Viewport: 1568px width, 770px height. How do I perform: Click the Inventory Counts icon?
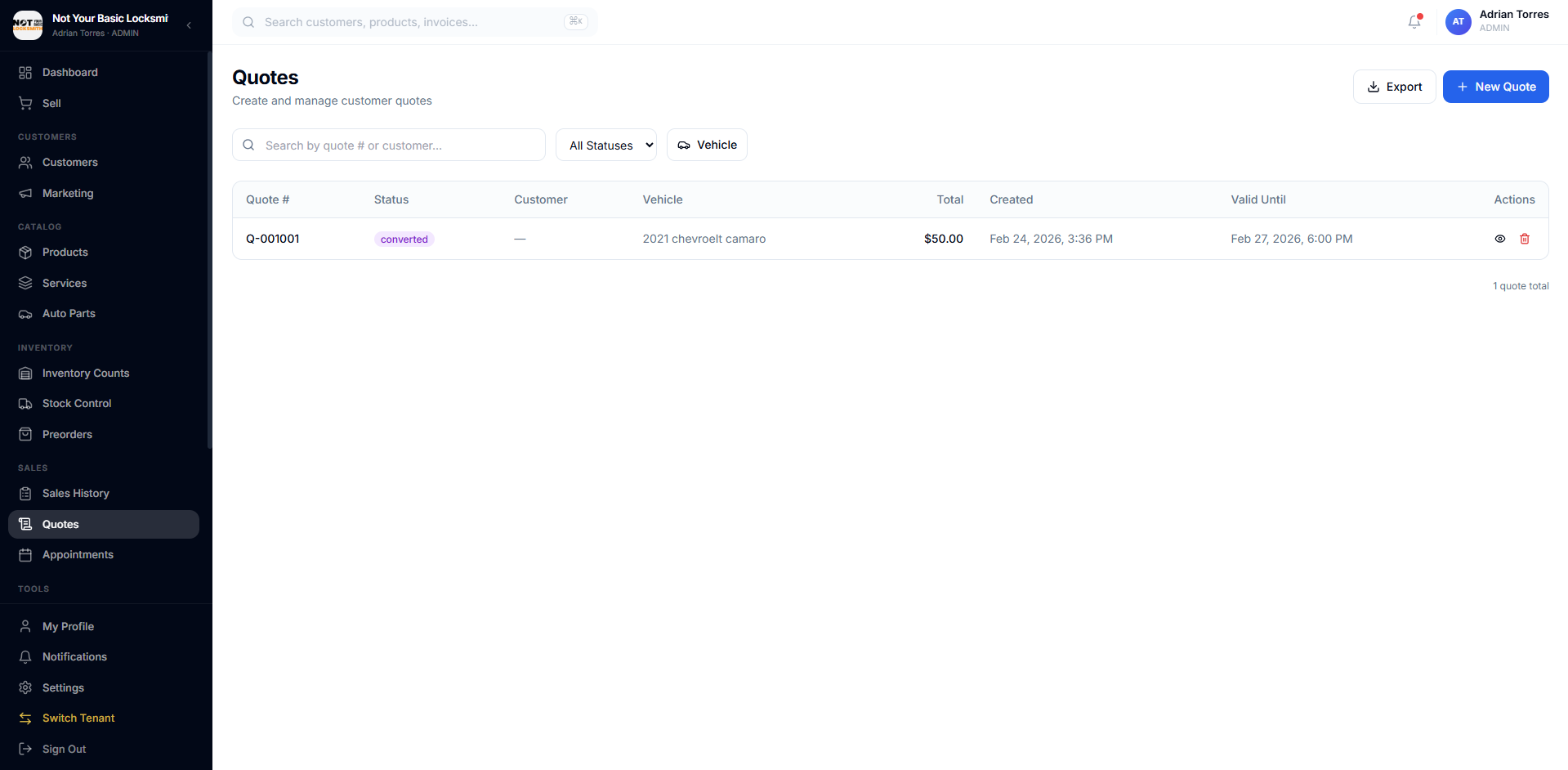pos(25,374)
